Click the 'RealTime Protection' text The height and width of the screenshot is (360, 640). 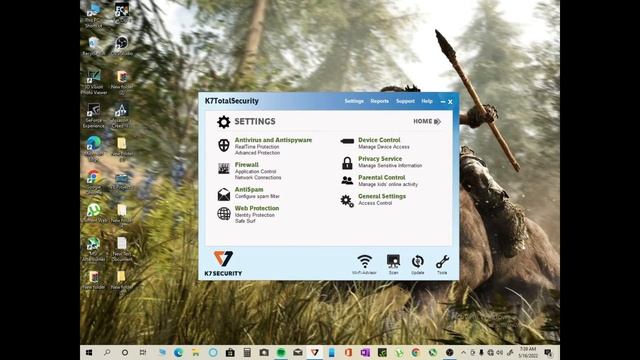(257, 147)
